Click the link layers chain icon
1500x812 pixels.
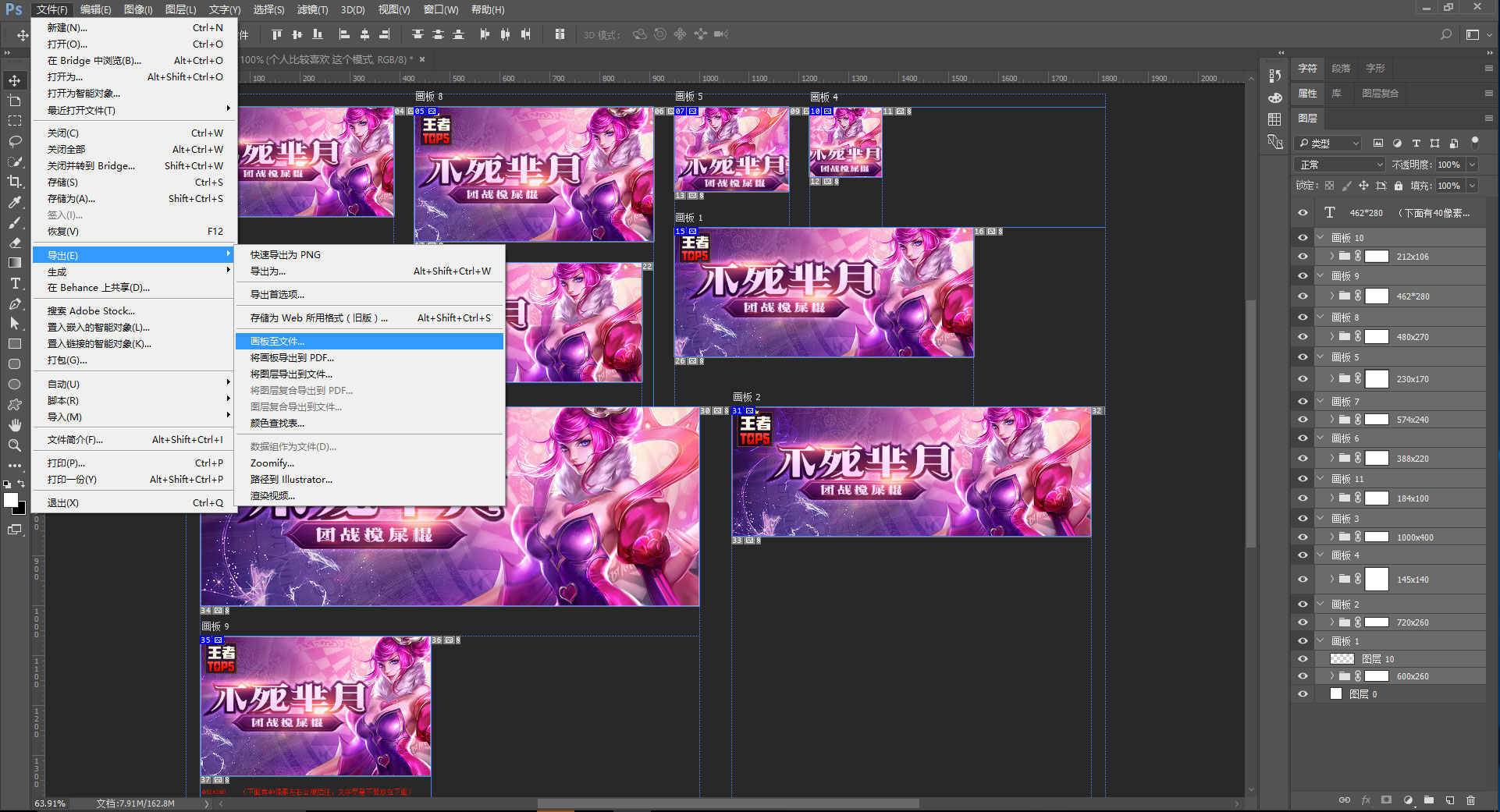click(1345, 800)
